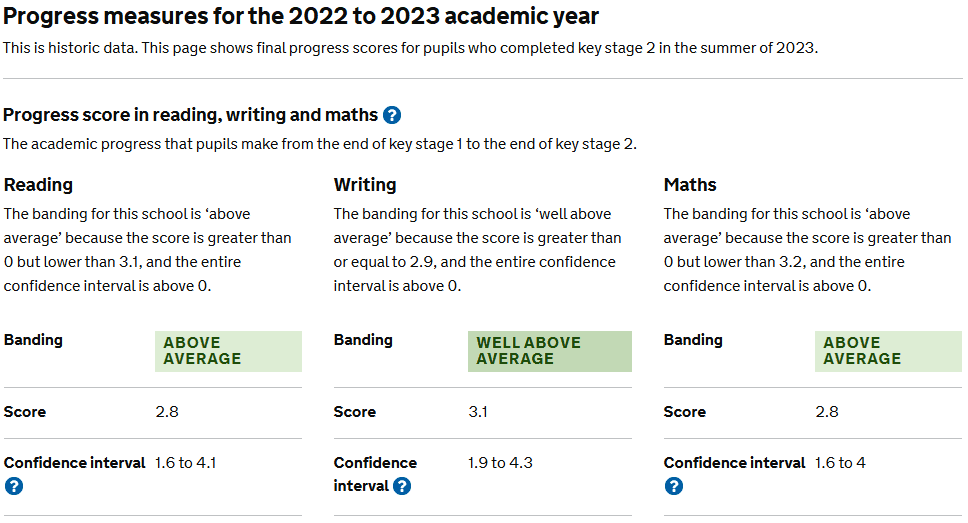Click help icon under Maths confidence interval
Image resolution: width=968 pixels, height=523 pixels.
pyautogui.click(x=674, y=486)
